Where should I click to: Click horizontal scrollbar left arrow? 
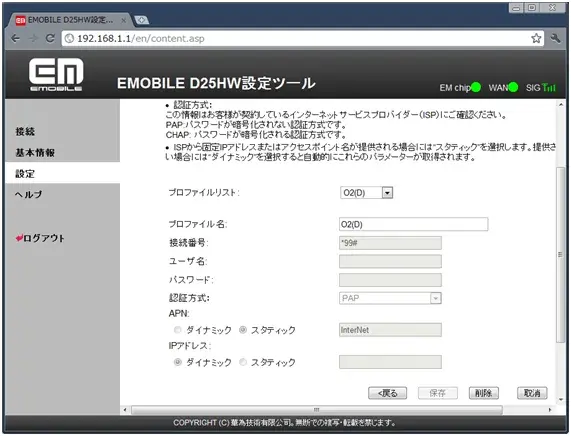[125, 410]
